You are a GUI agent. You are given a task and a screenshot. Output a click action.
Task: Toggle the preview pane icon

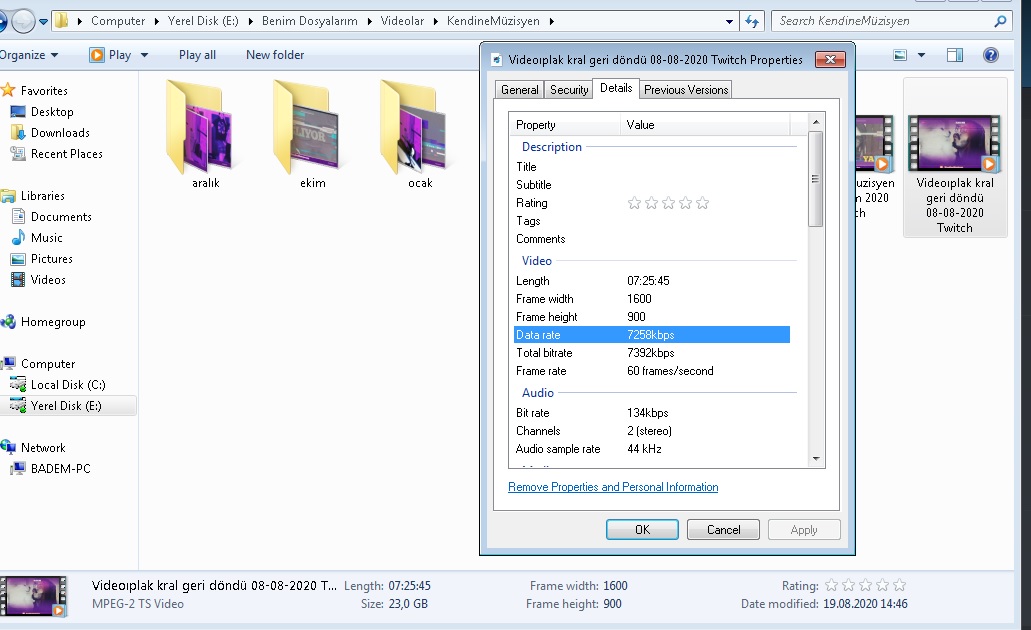955,55
